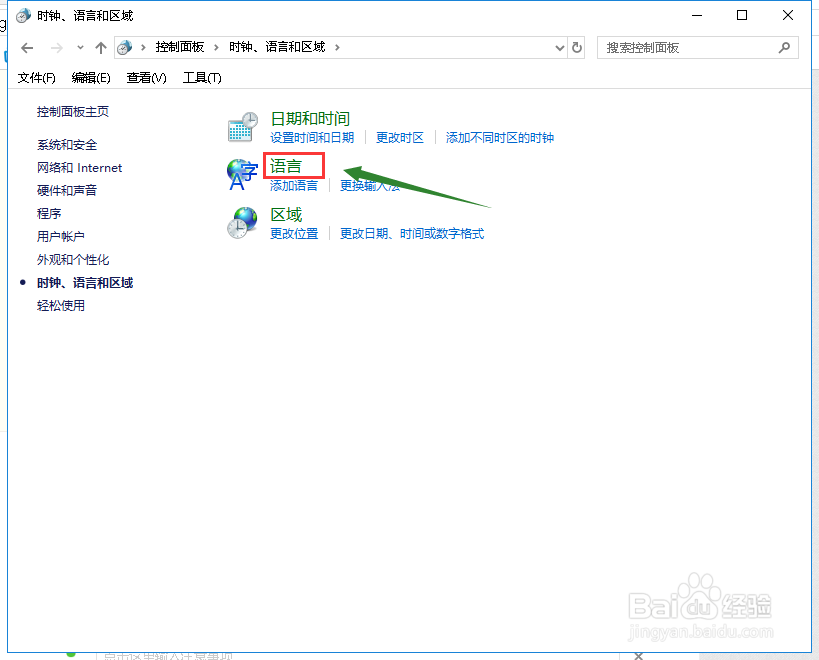Open the 查看 menu
The image size is (819, 660).
point(145,77)
